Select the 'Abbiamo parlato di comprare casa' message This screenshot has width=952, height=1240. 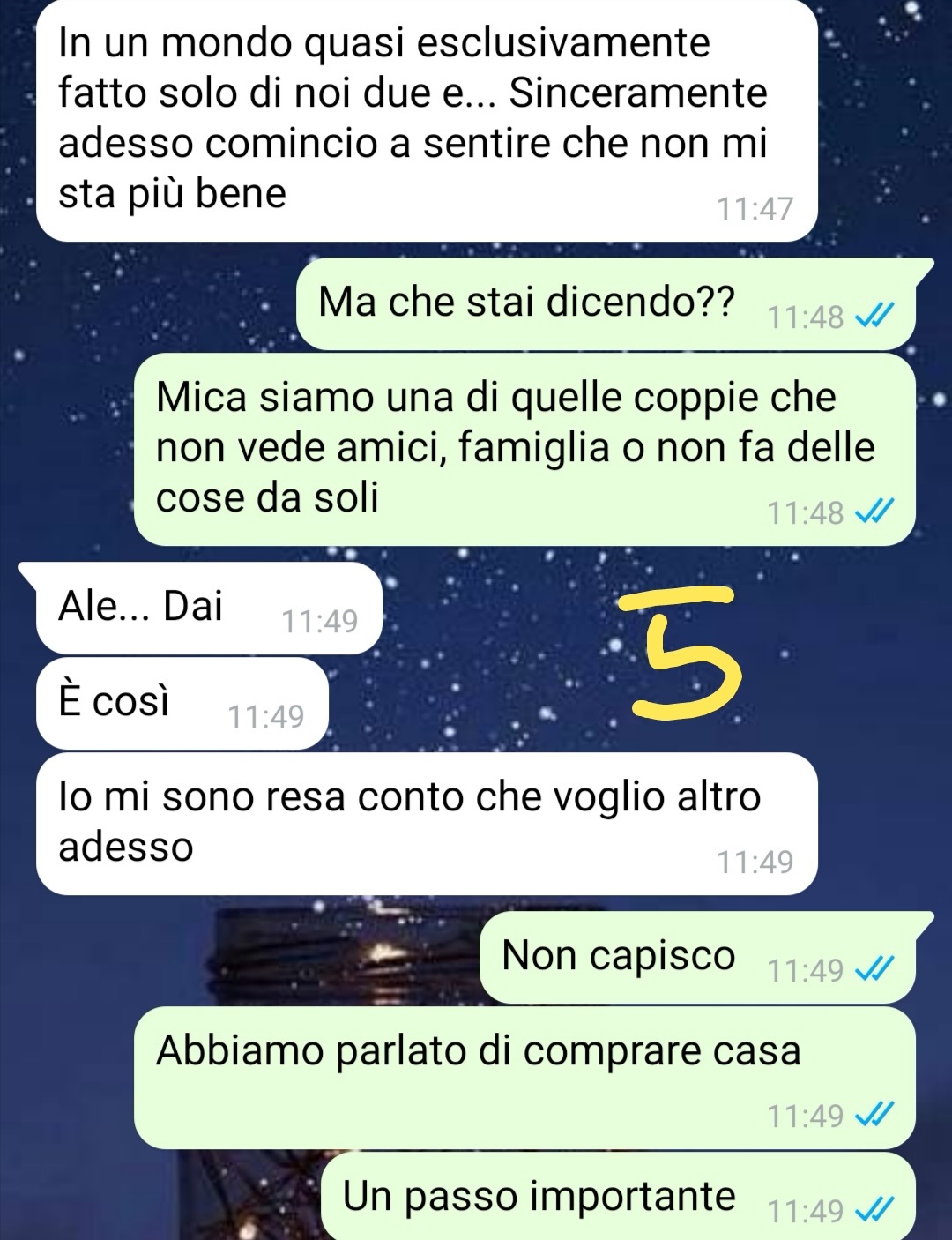(x=524, y=1078)
